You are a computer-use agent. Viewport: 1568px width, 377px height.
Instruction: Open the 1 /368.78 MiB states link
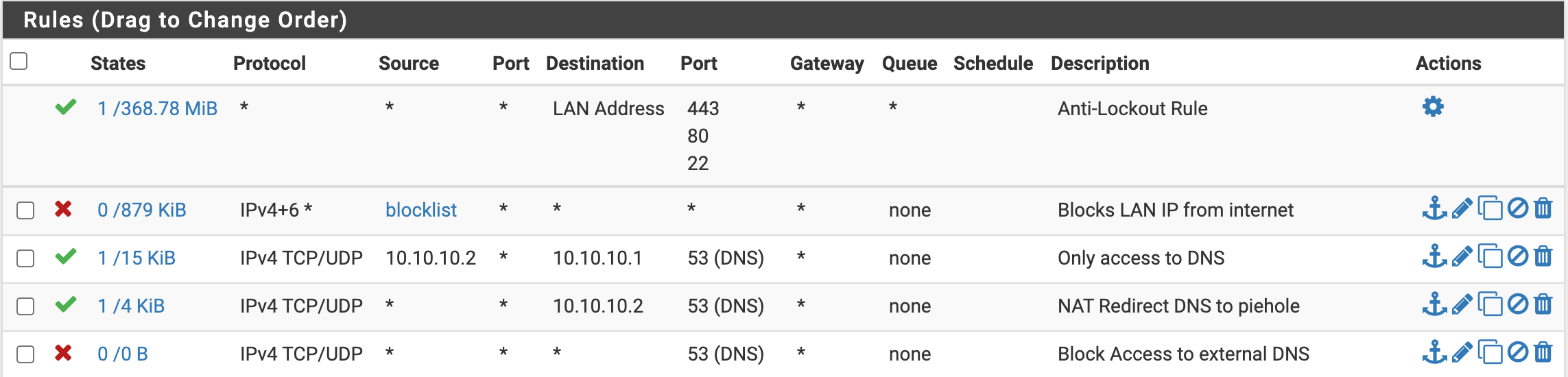[157, 108]
